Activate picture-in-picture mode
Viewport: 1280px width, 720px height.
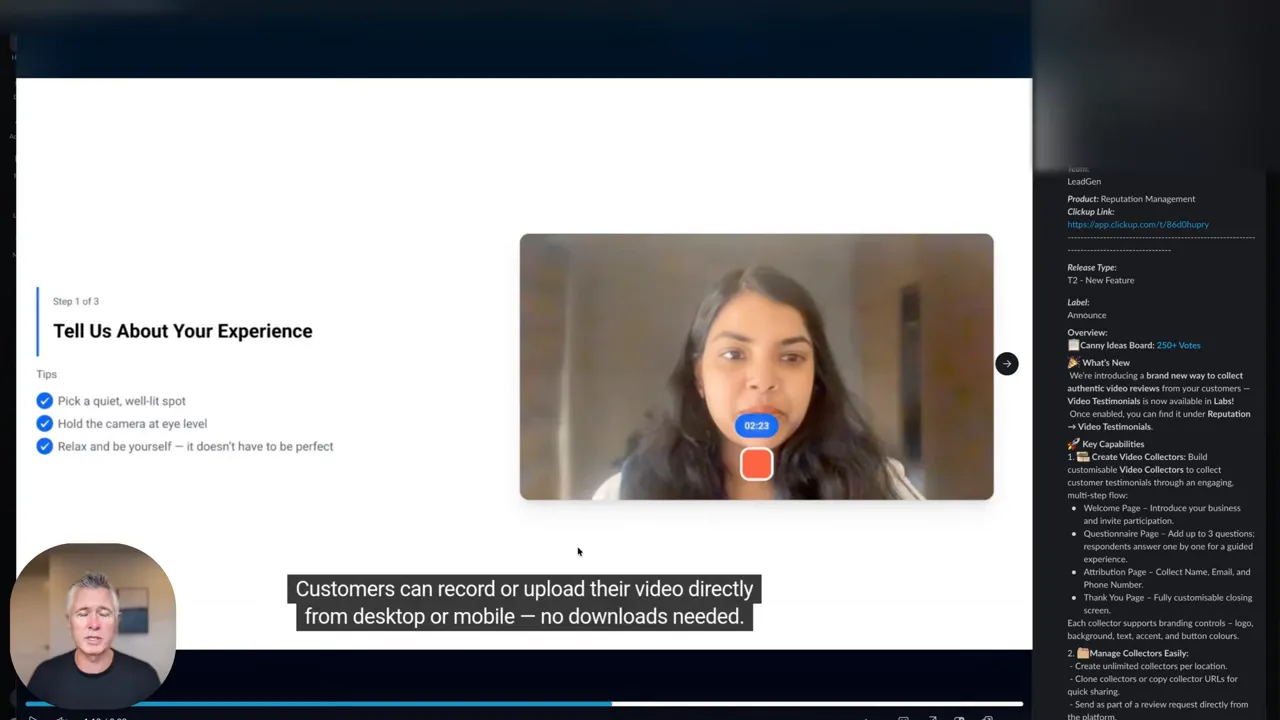pos(933,717)
